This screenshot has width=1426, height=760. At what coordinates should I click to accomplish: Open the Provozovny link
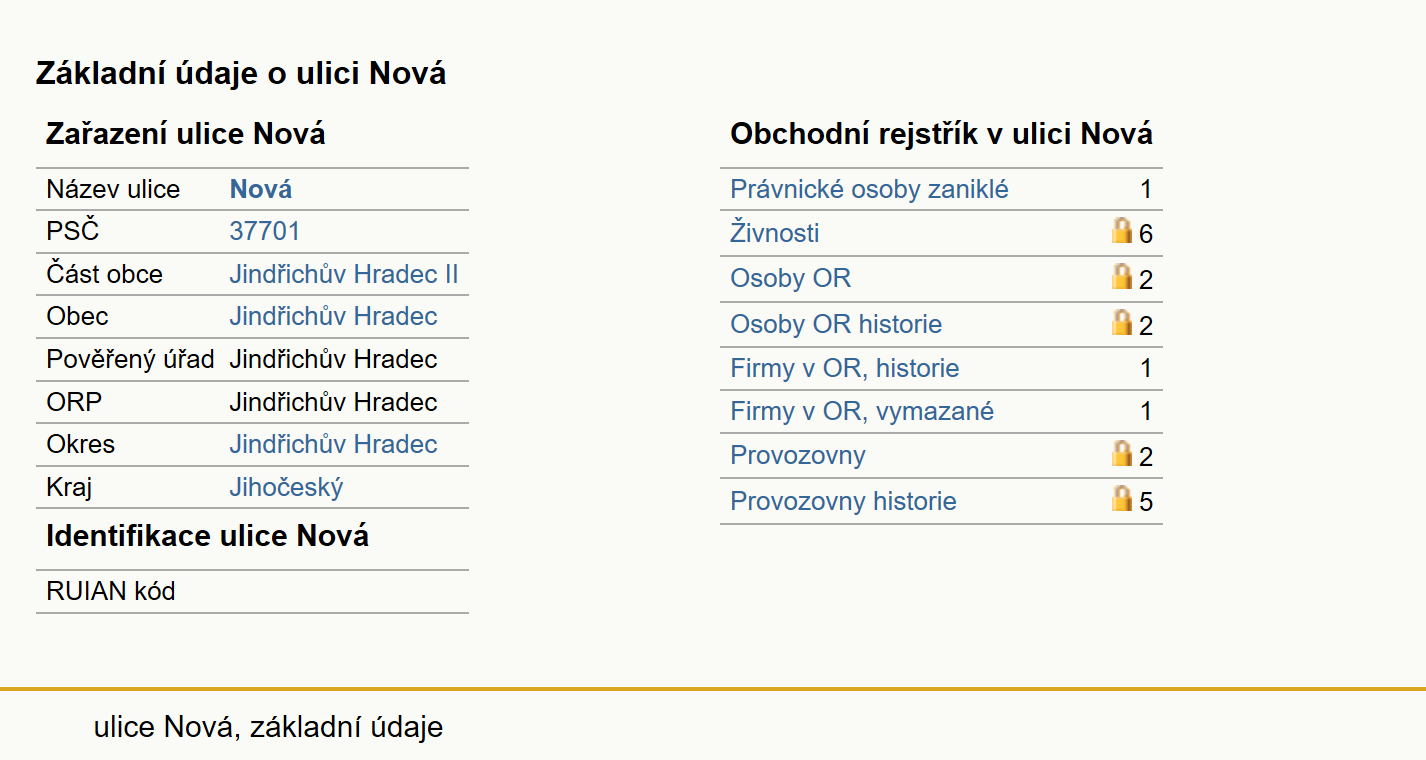coord(798,455)
